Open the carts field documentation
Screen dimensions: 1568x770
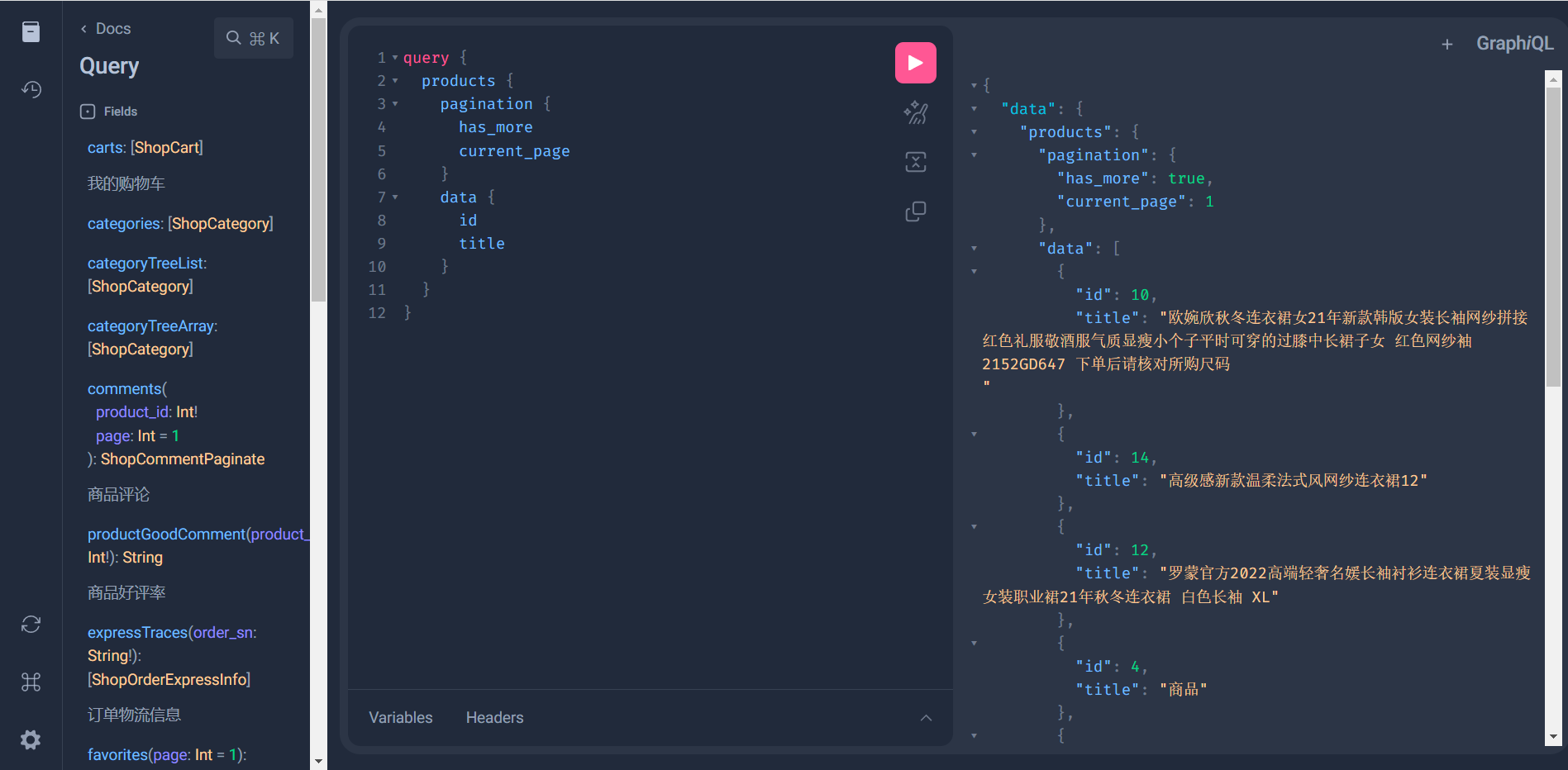point(107,148)
